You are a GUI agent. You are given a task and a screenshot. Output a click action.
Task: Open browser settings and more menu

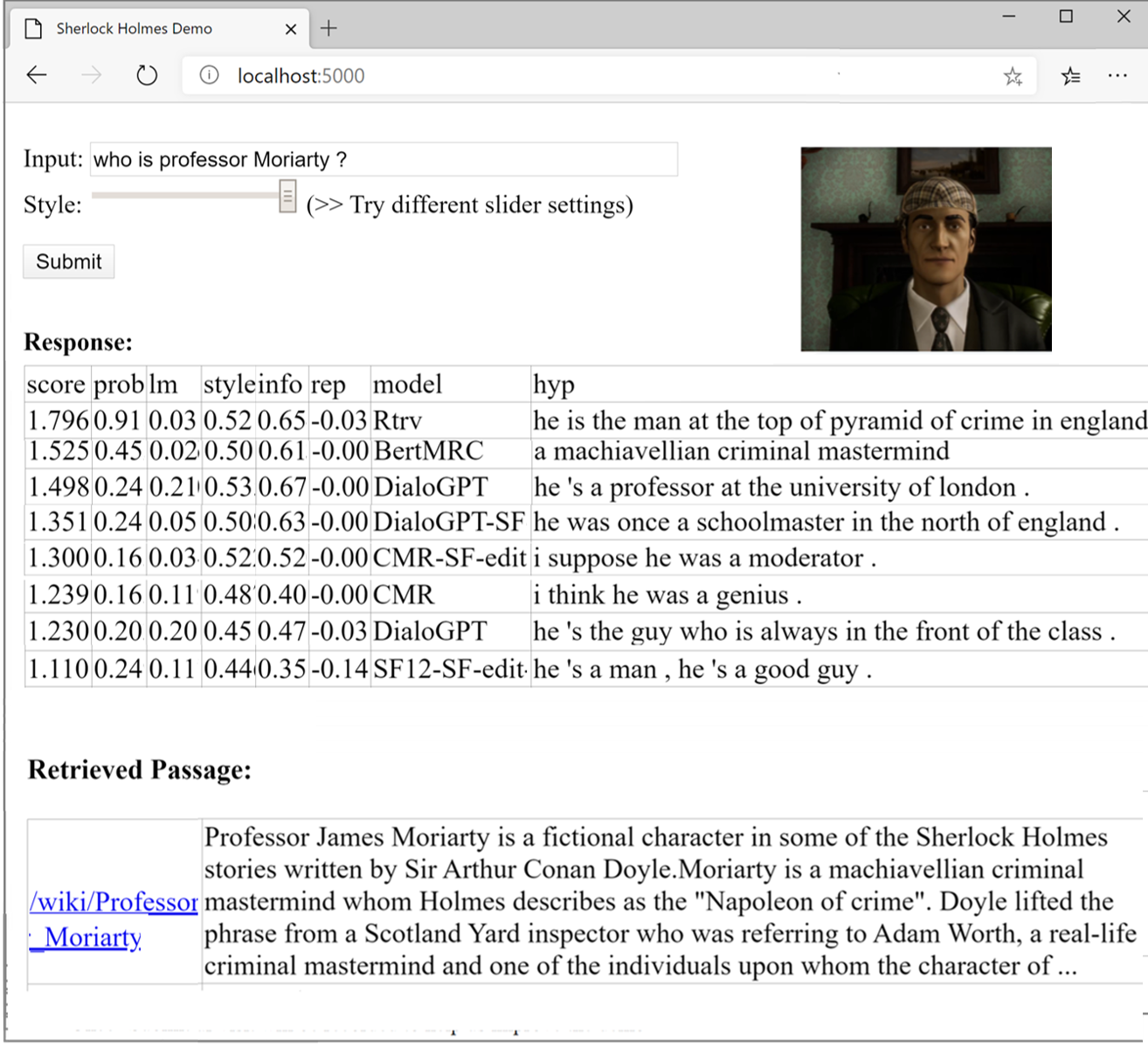coord(1117,76)
